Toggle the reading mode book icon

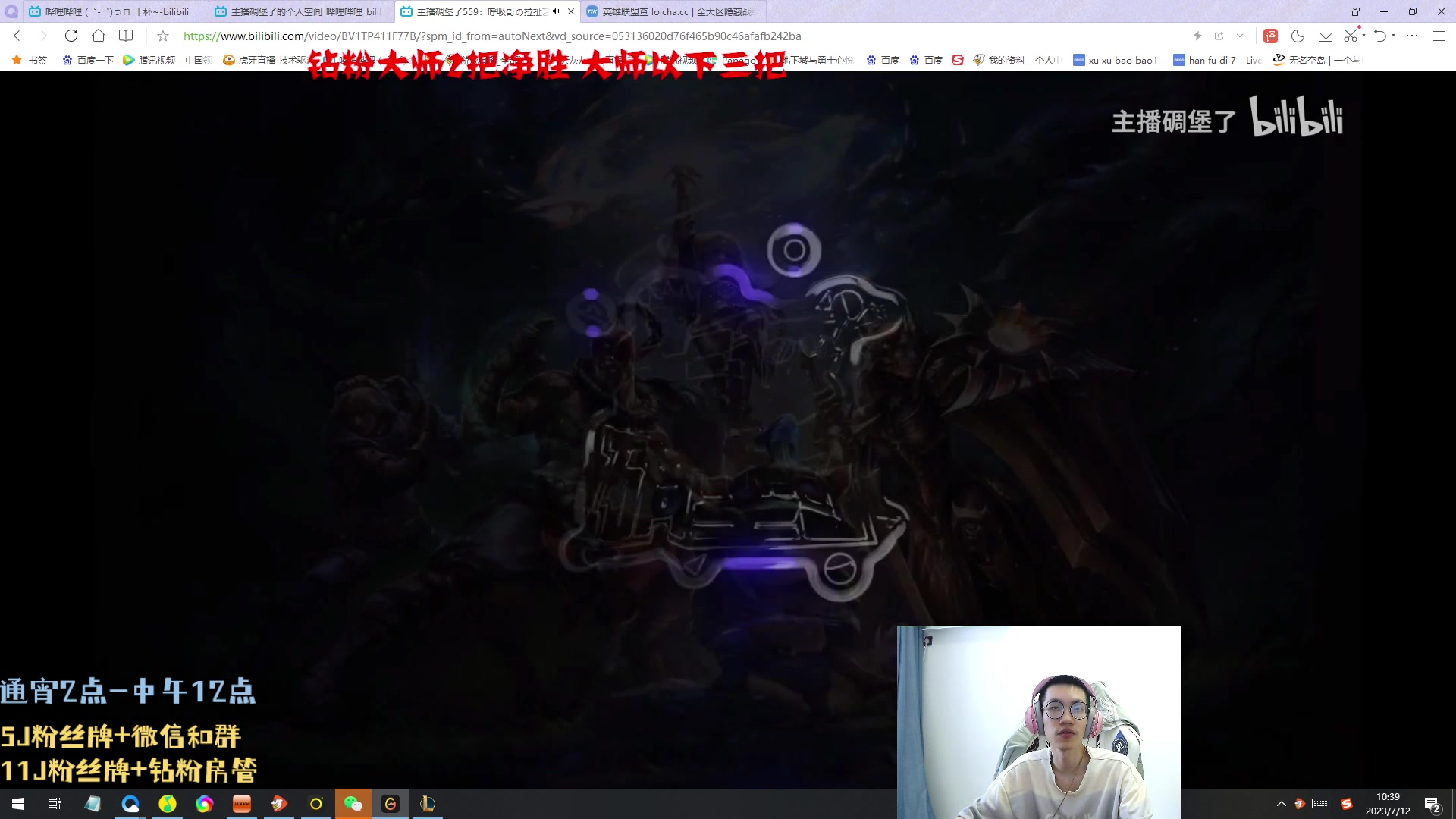[x=126, y=36]
